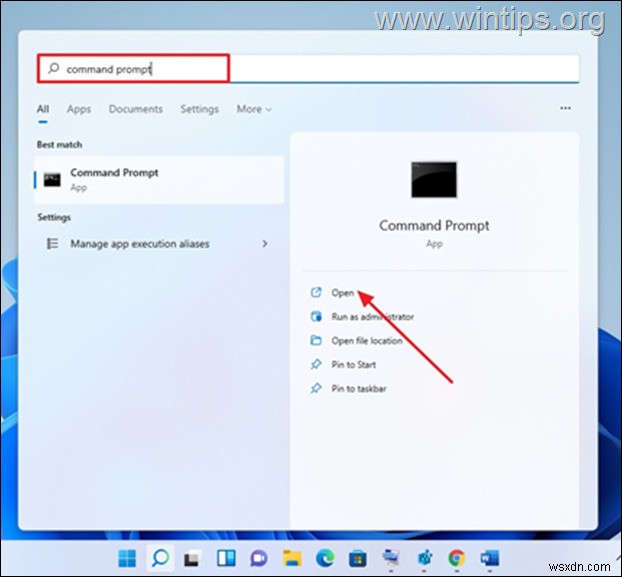Click the Run as administrator shield icon
This screenshot has width=622, height=577.
pyautogui.click(x=316, y=316)
